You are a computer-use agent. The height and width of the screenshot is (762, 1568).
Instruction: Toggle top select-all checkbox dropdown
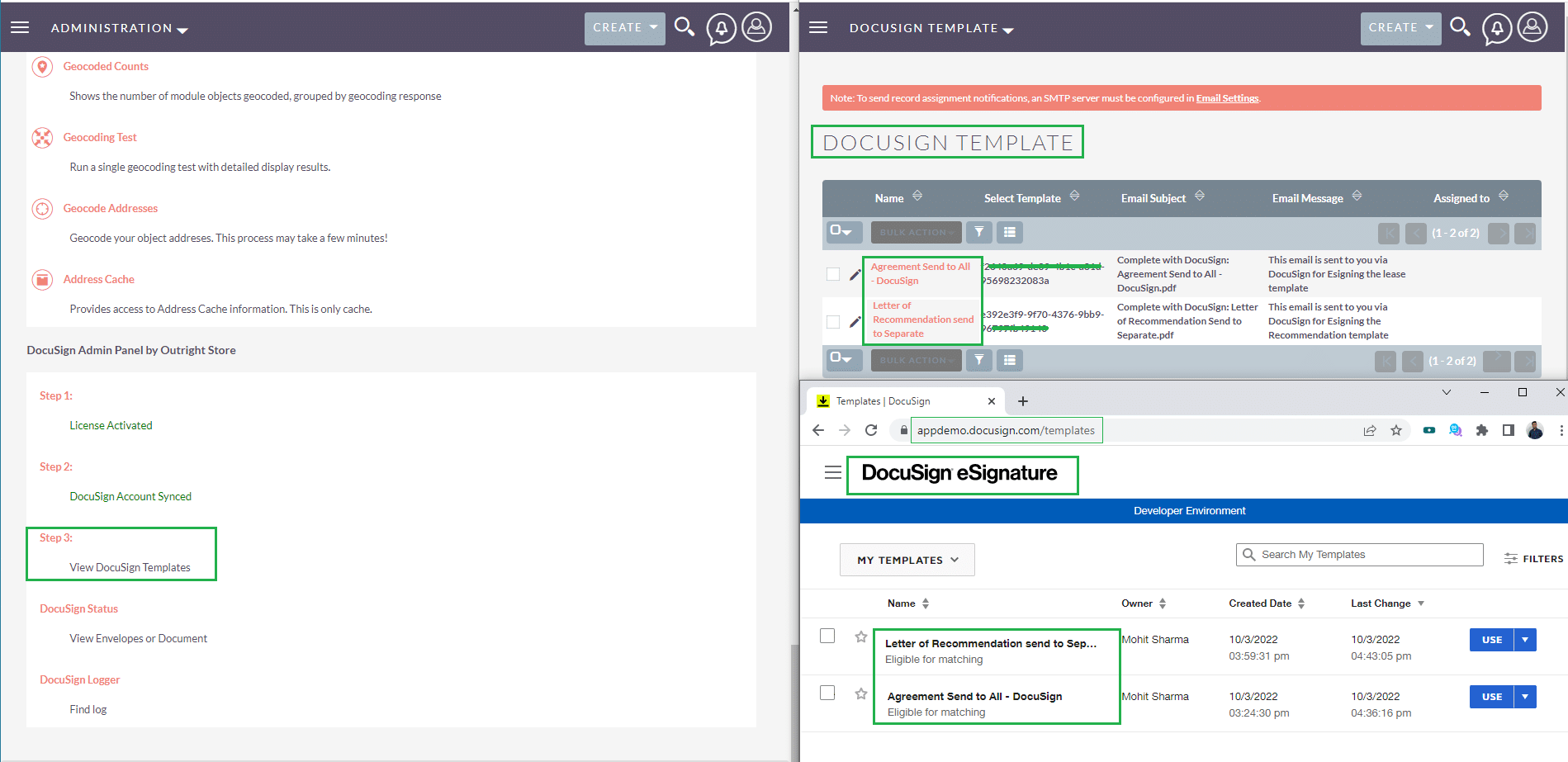[x=843, y=232]
